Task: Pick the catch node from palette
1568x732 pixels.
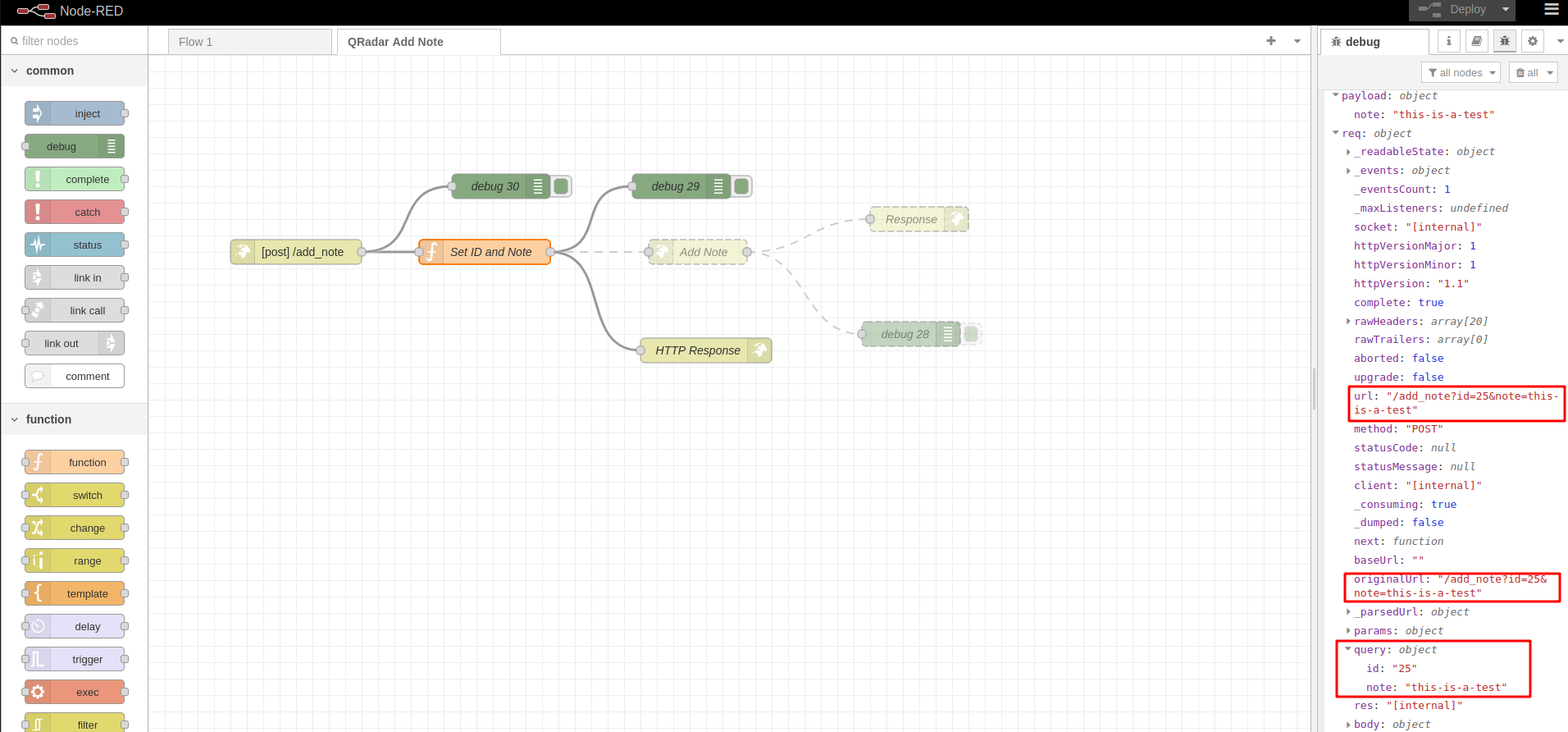Action: tap(75, 212)
